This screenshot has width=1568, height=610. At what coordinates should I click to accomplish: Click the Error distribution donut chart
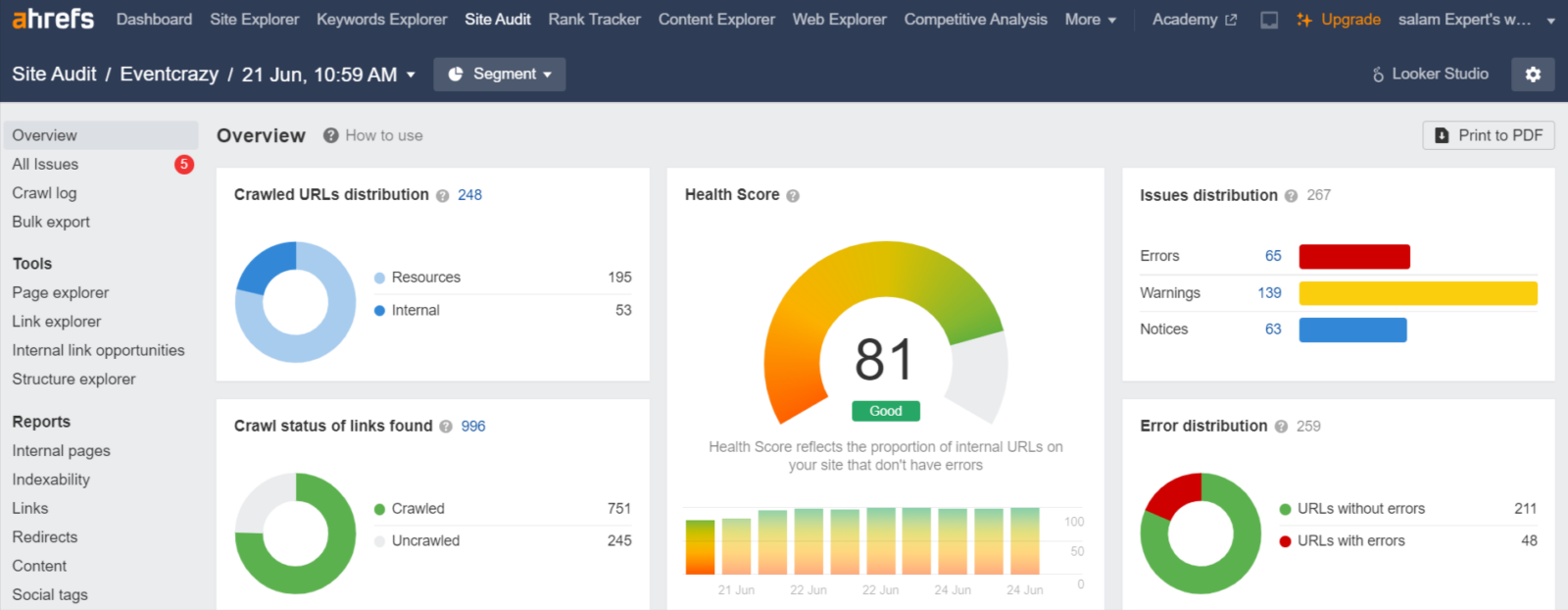click(x=1200, y=534)
